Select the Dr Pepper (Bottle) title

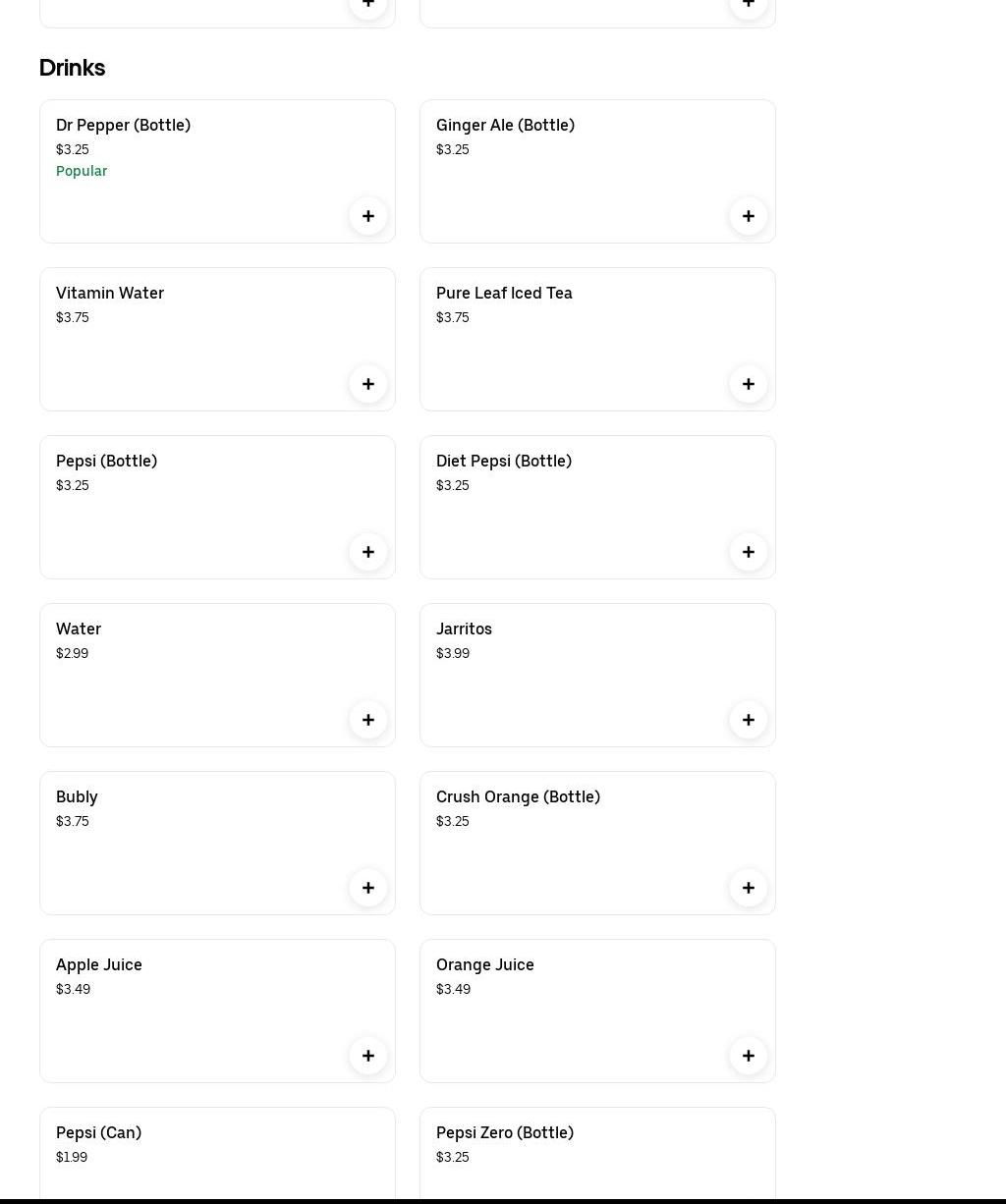tap(123, 125)
